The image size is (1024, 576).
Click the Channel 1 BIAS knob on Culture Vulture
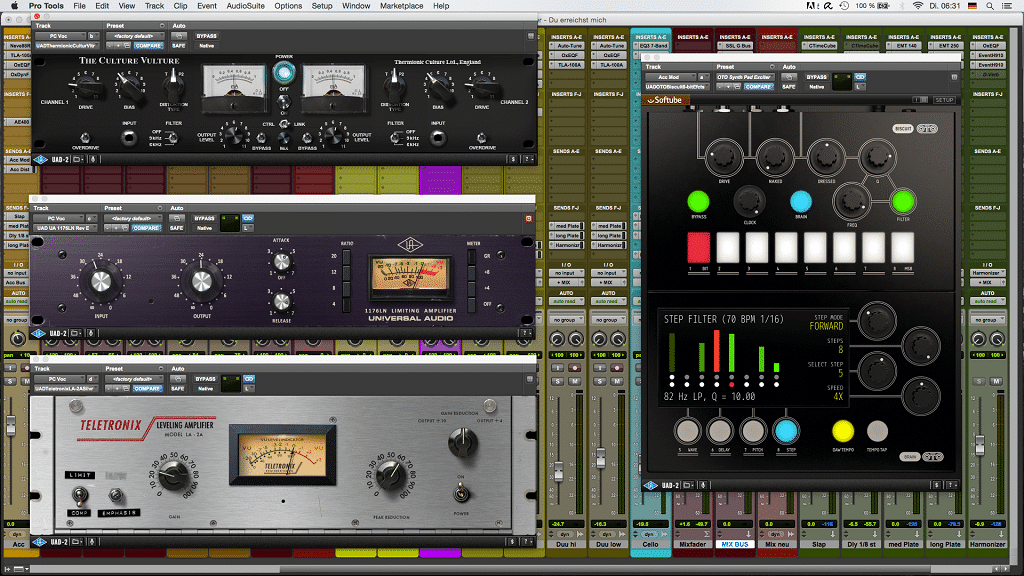point(130,85)
